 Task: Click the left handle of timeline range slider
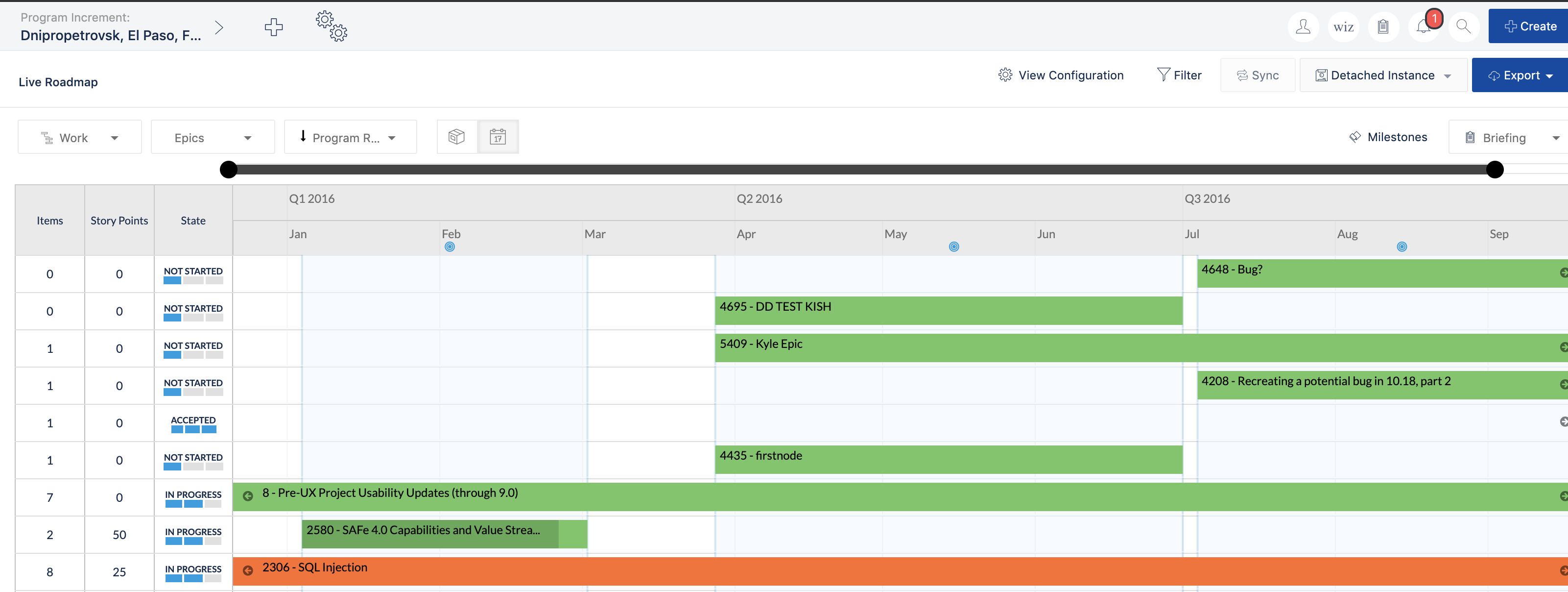coord(228,169)
